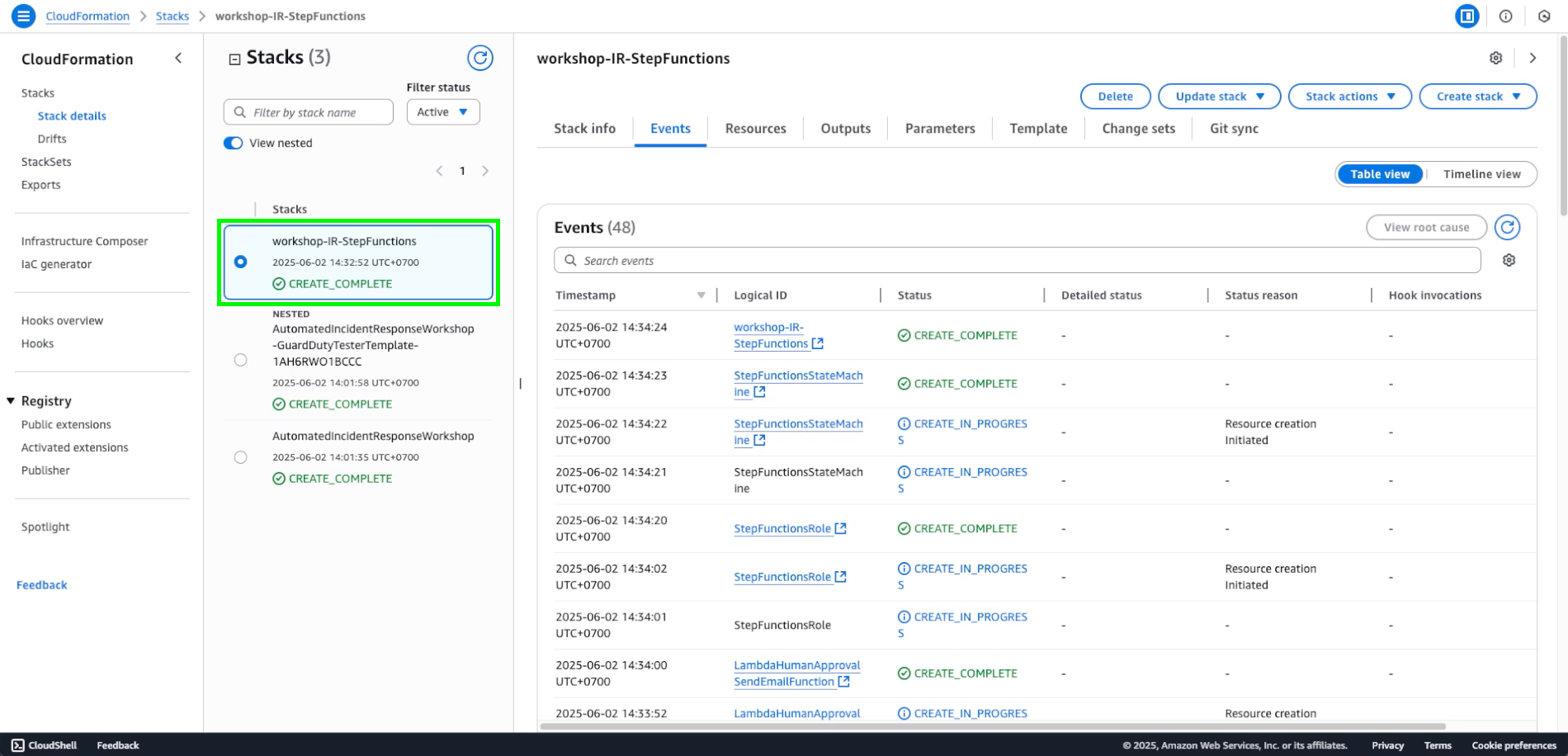
Task: Open Hooks overview in sidebar
Action: pyautogui.click(x=62, y=320)
